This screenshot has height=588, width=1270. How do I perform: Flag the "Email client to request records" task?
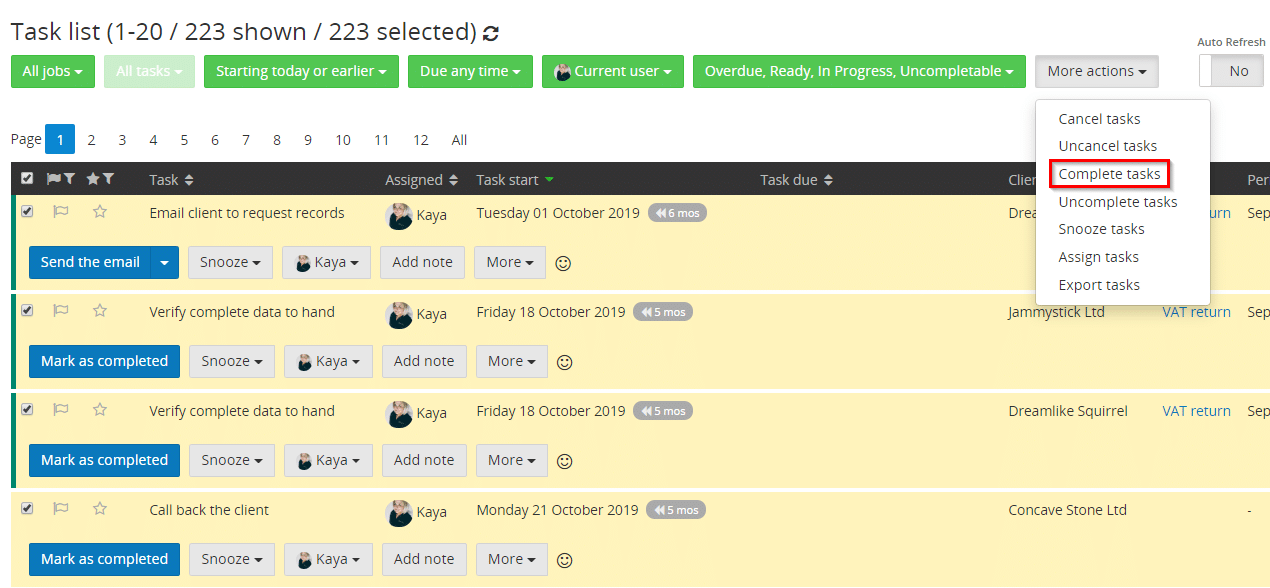click(61, 212)
